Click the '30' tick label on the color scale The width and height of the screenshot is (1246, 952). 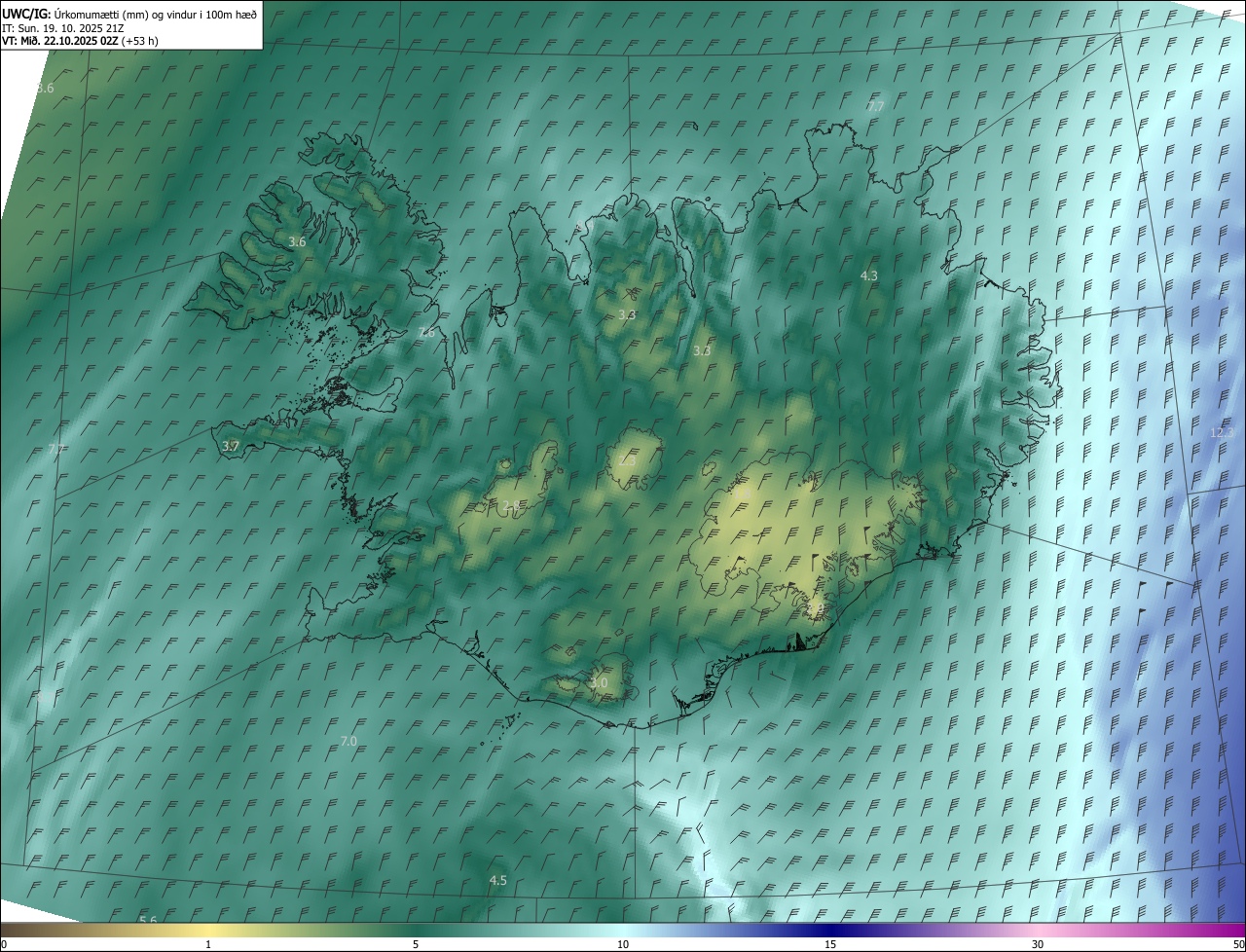(1038, 945)
